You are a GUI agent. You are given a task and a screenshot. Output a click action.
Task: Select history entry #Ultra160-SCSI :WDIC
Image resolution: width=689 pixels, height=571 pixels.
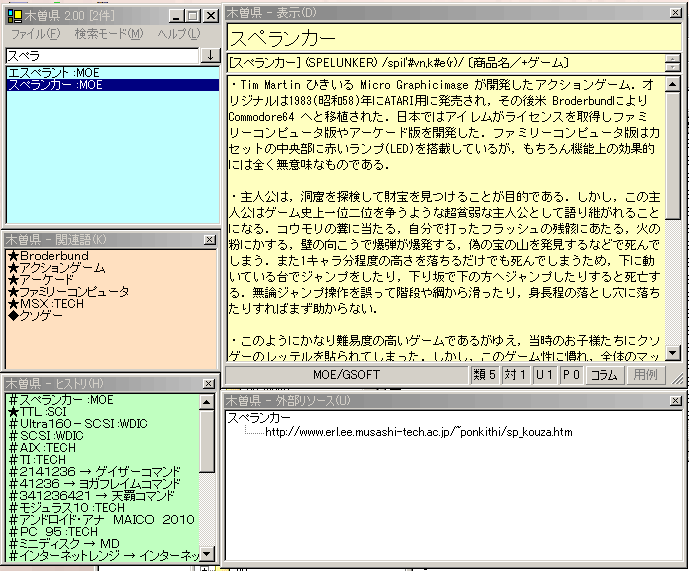tap(78, 424)
